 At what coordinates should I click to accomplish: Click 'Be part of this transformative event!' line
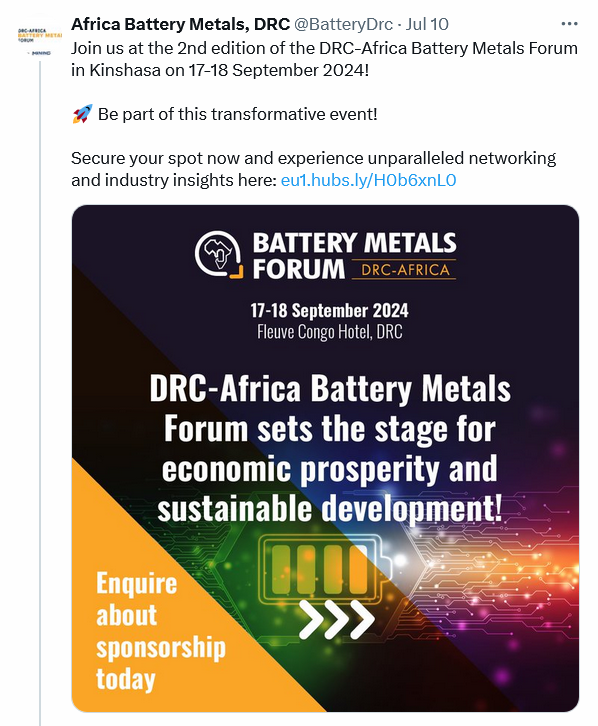(x=237, y=114)
